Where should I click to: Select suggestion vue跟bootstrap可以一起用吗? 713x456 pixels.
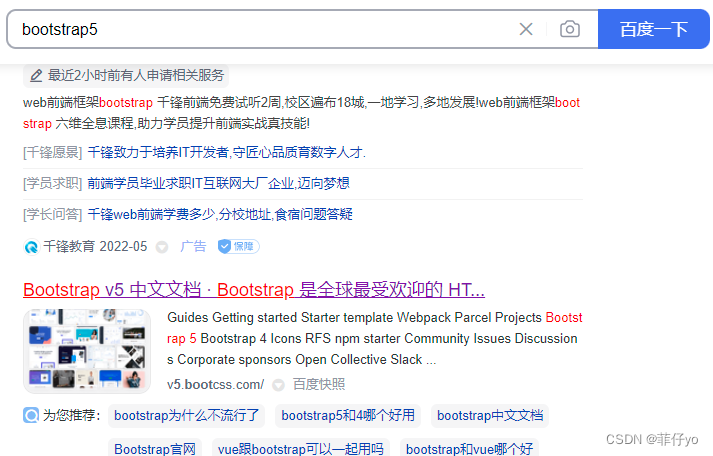[x=301, y=449]
